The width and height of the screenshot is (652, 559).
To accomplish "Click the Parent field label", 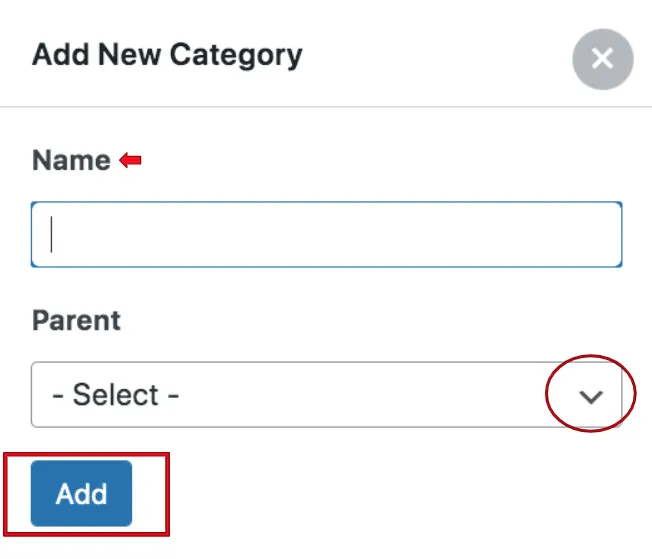I will tap(77, 321).
